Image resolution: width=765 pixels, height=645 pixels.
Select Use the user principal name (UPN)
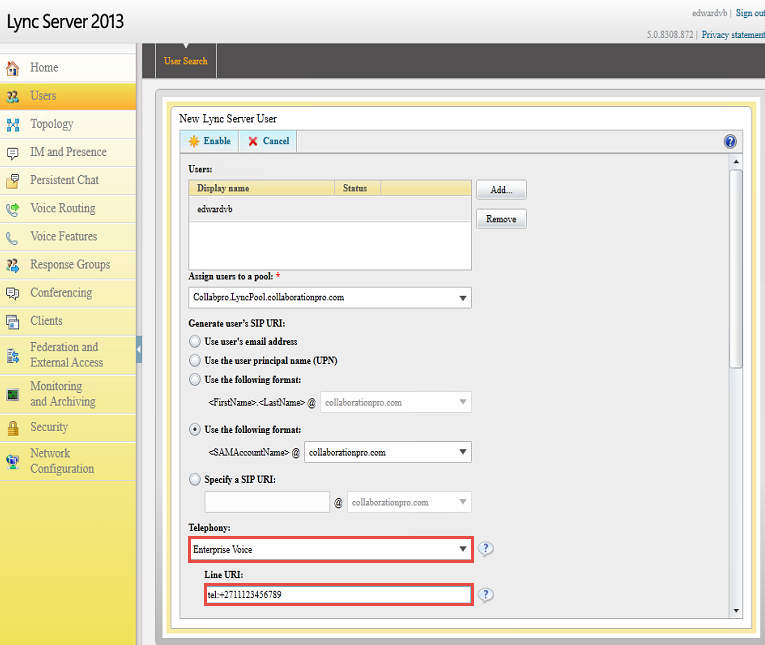pyautogui.click(x=195, y=360)
